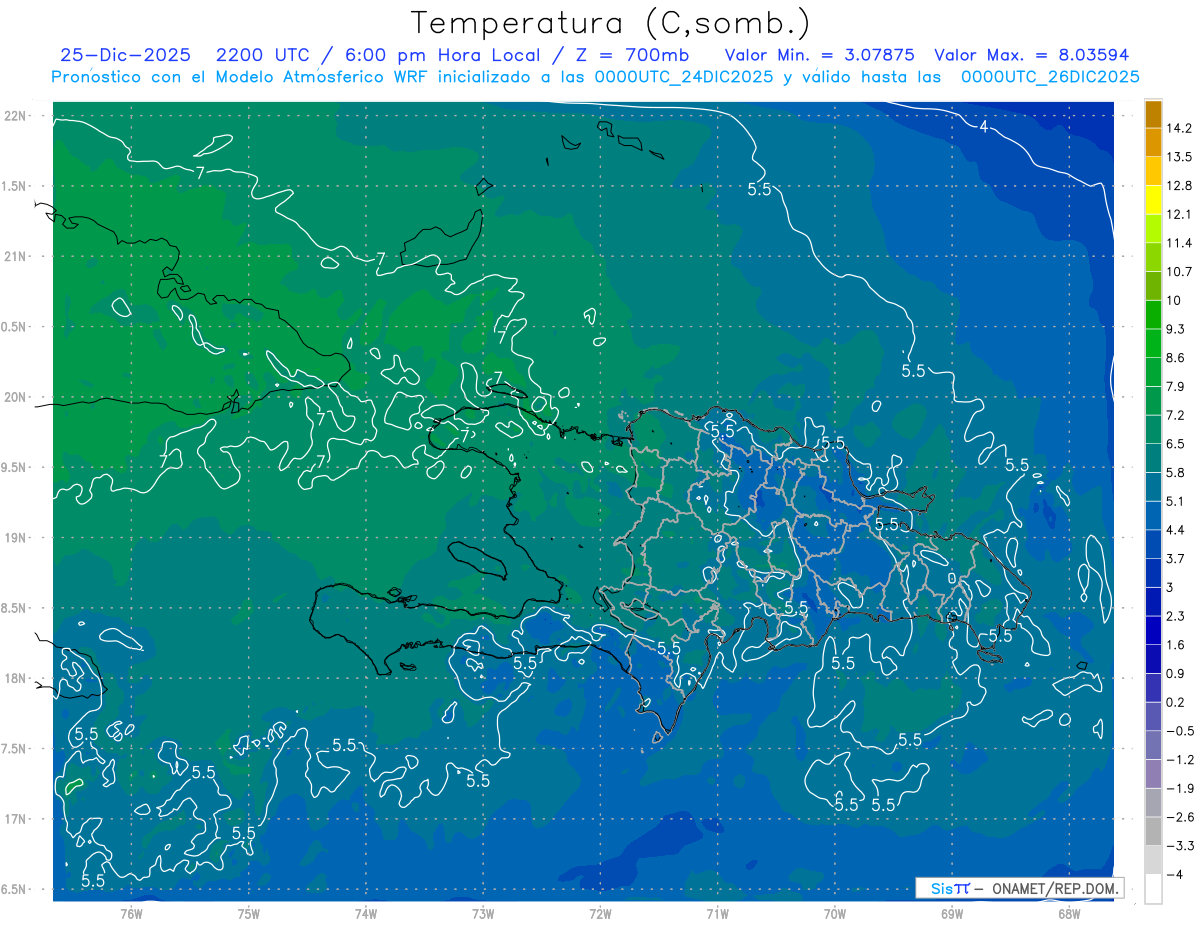Click the '4.4' color bar value
1200x927 pixels.
(1176, 530)
